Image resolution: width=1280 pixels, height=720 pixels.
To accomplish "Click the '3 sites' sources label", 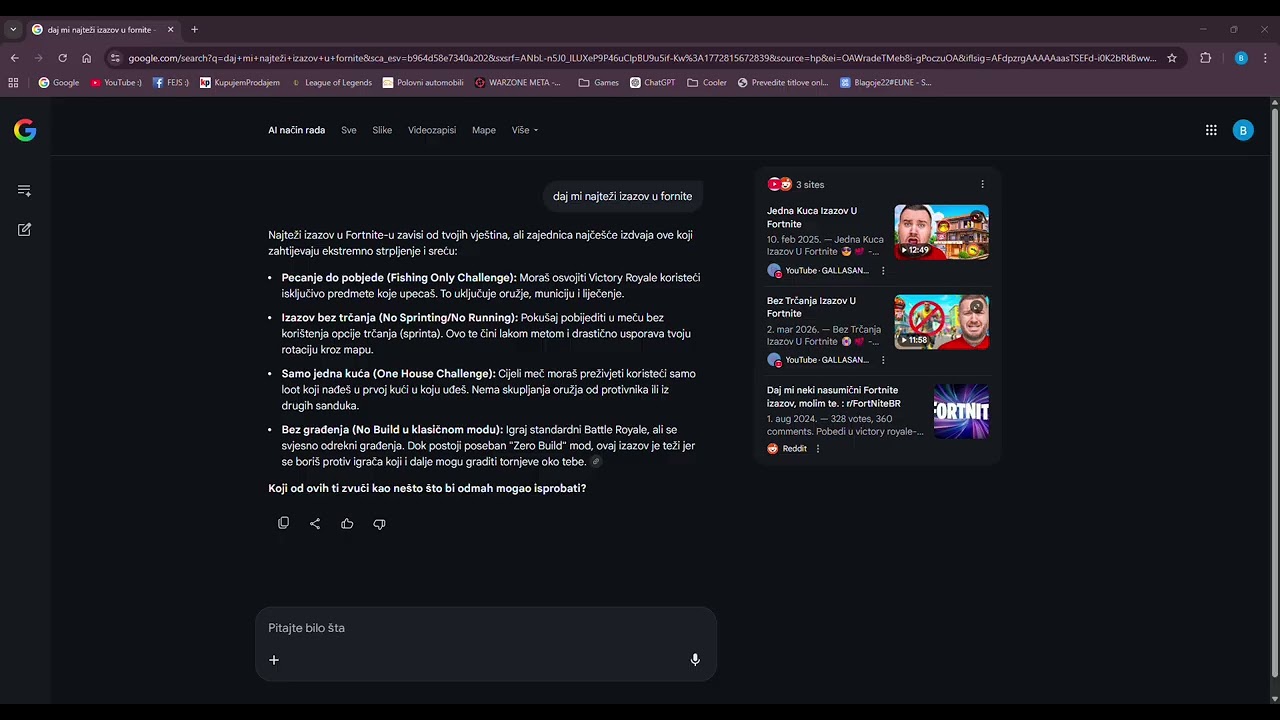I will coord(810,184).
